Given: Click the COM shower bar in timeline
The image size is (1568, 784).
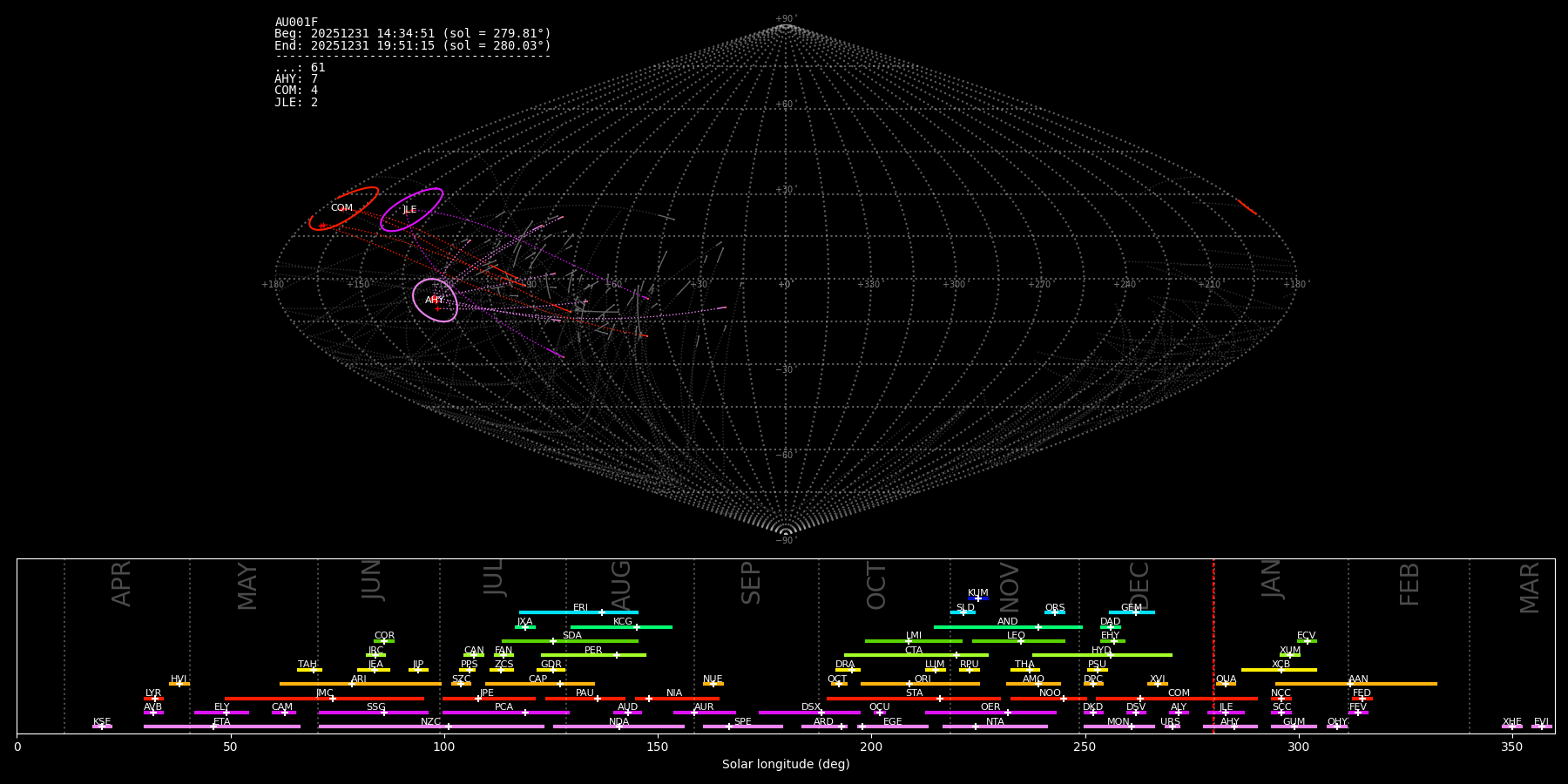Looking at the screenshot, I should click(x=1178, y=699).
